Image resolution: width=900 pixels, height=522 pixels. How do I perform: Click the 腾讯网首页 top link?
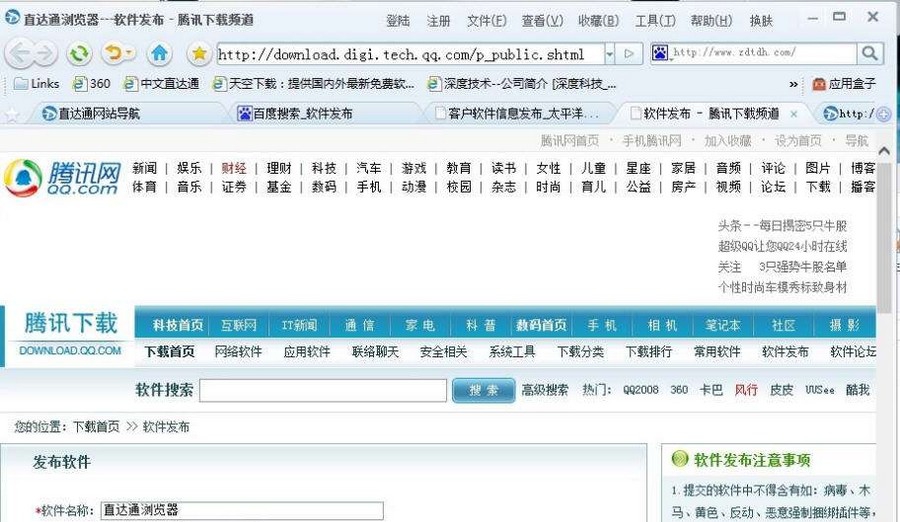click(569, 141)
